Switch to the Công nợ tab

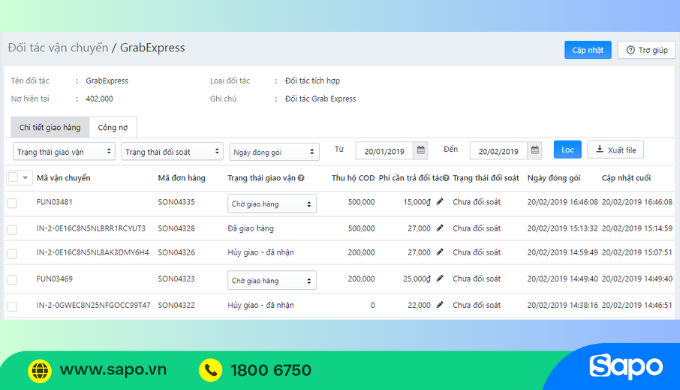113,127
